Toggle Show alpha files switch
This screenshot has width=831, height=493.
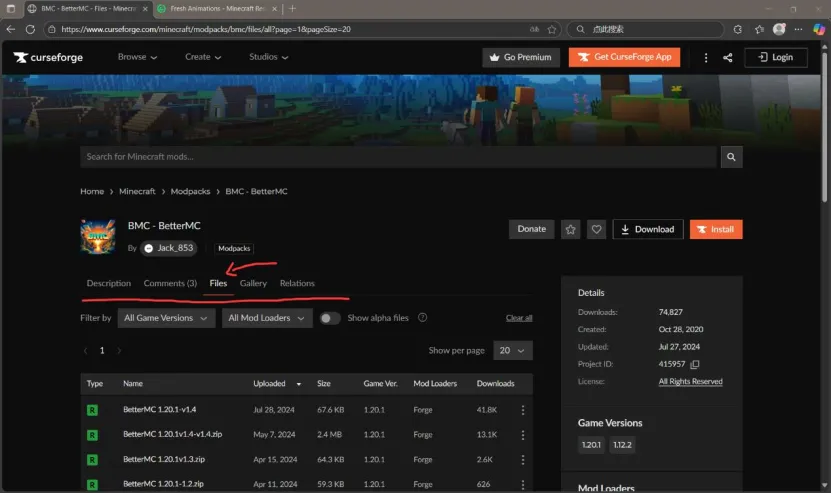pyautogui.click(x=330, y=318)
